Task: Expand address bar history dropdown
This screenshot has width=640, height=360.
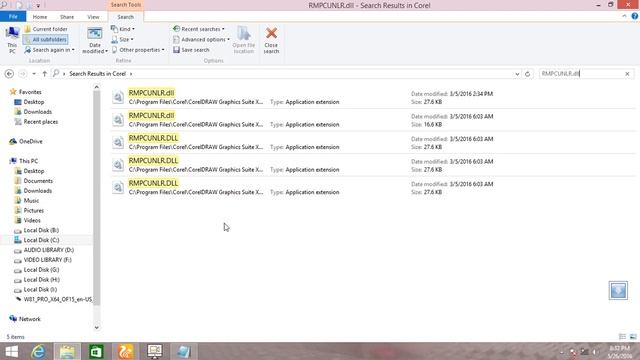Action: (517, 74)
